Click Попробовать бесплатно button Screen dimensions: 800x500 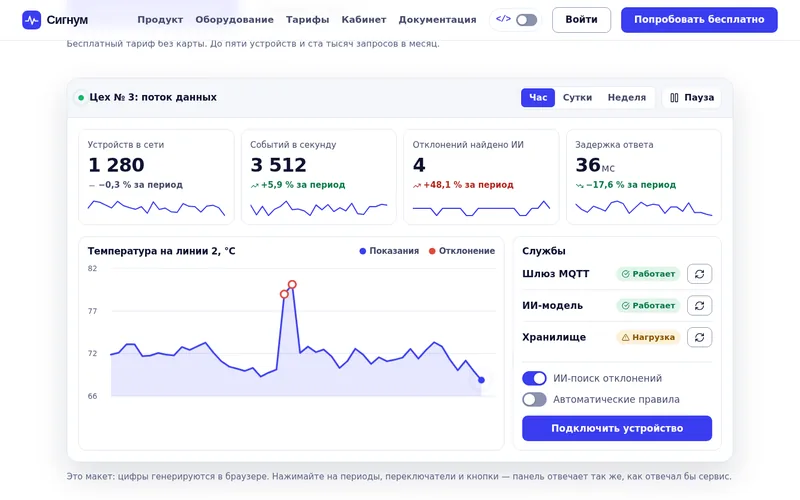click(699, 20)
